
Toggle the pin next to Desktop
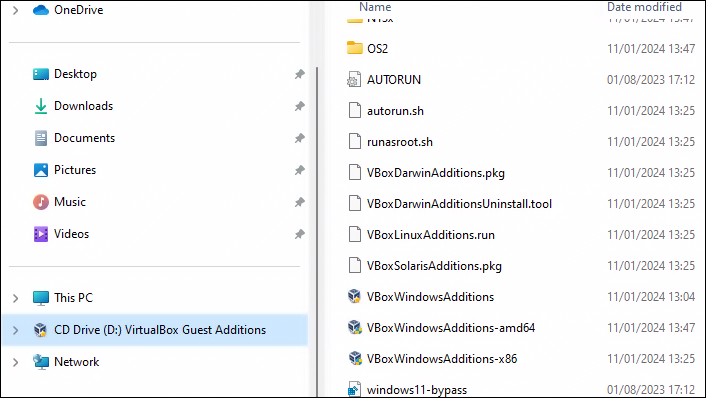299,74
